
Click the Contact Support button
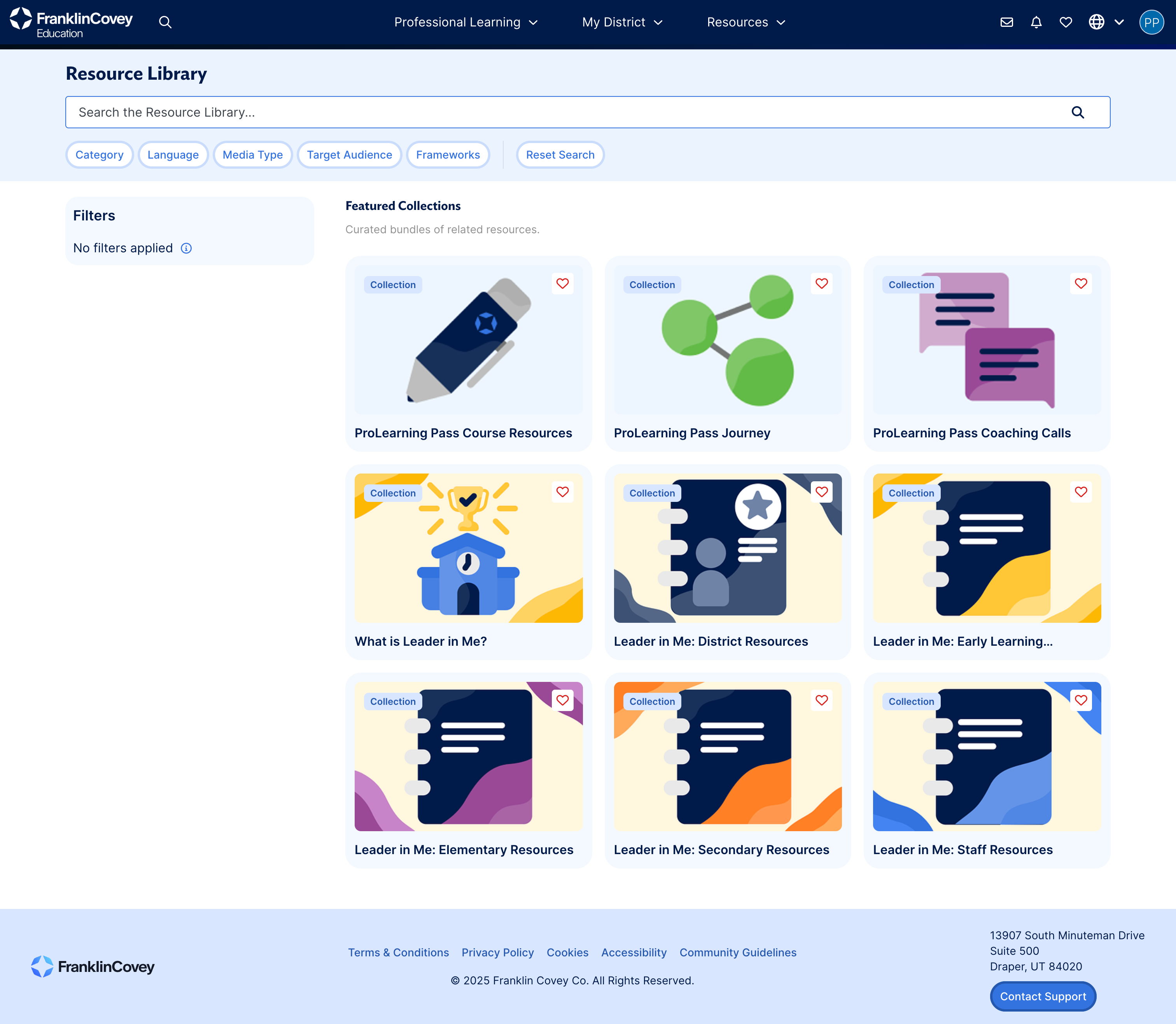click(x=1043, y=996)
